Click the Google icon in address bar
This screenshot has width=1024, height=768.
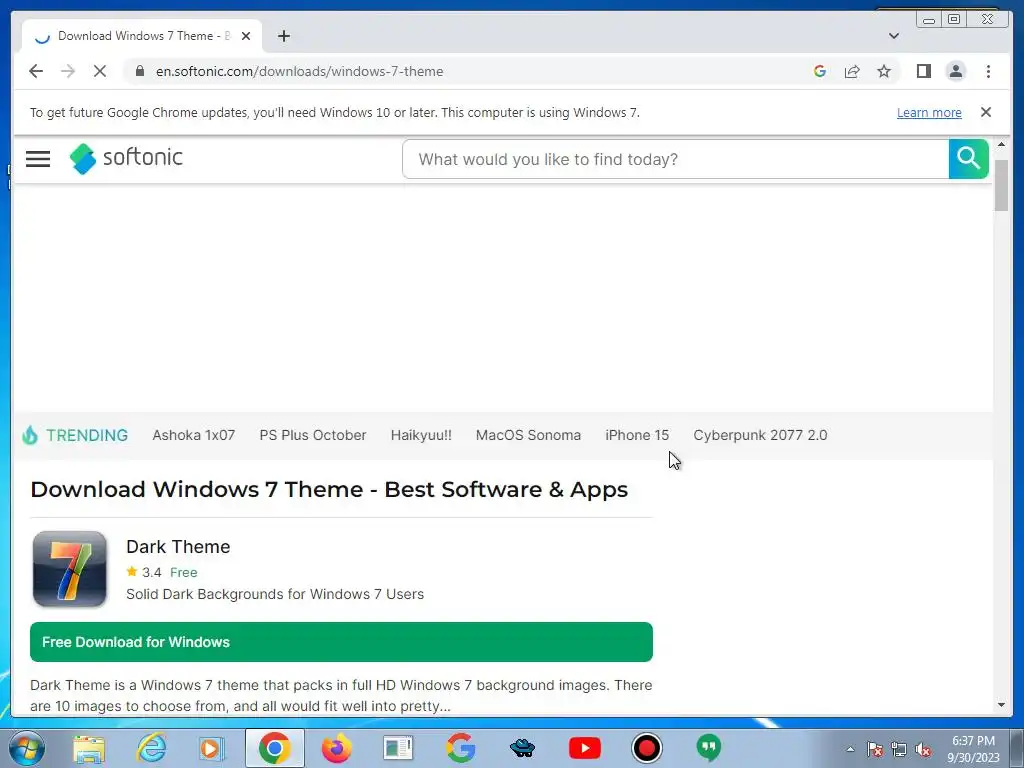point(820,71)
